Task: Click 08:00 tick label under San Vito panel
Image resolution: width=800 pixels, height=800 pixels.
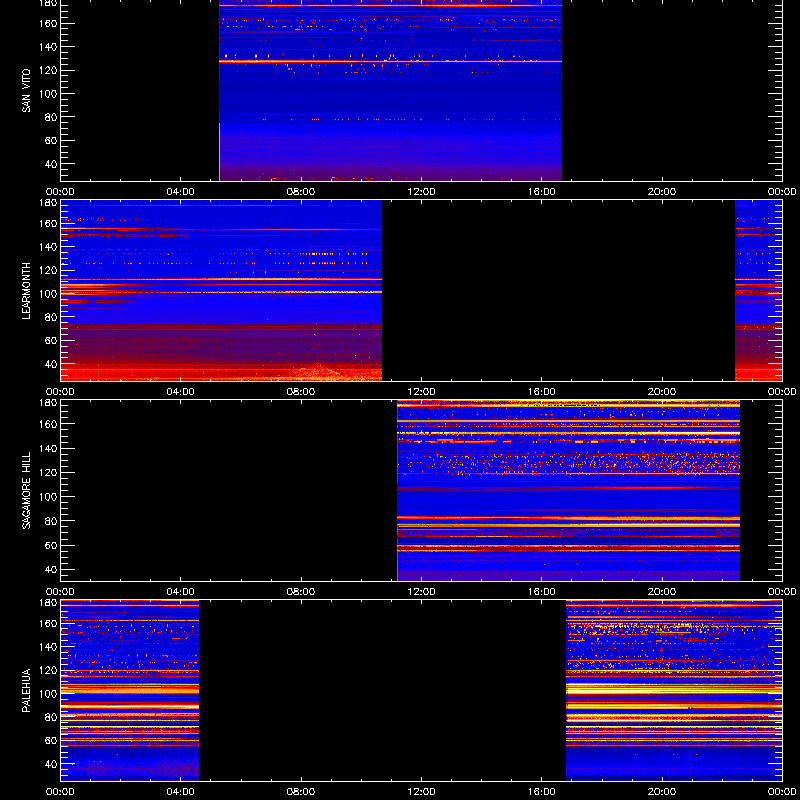Action: pyautogui.click(x=301, y=192)
